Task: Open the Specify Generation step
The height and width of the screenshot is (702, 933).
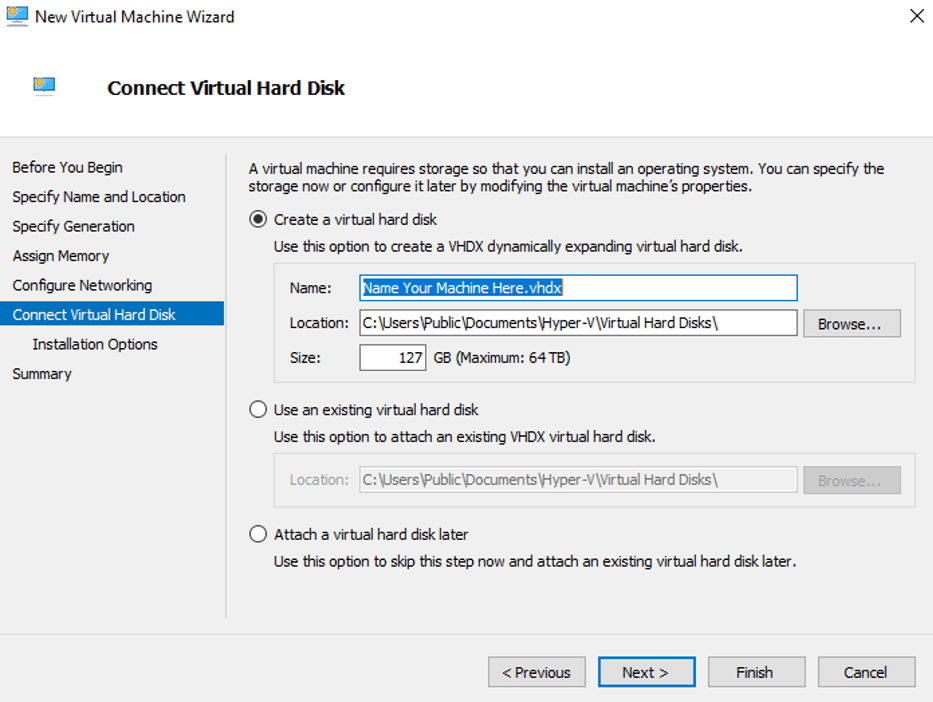Action: (73, 226)
